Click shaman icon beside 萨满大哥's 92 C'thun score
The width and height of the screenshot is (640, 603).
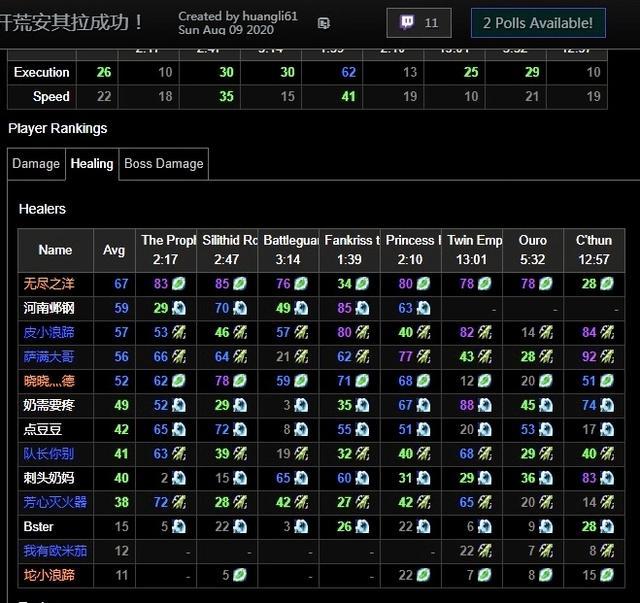click(607, 357)
